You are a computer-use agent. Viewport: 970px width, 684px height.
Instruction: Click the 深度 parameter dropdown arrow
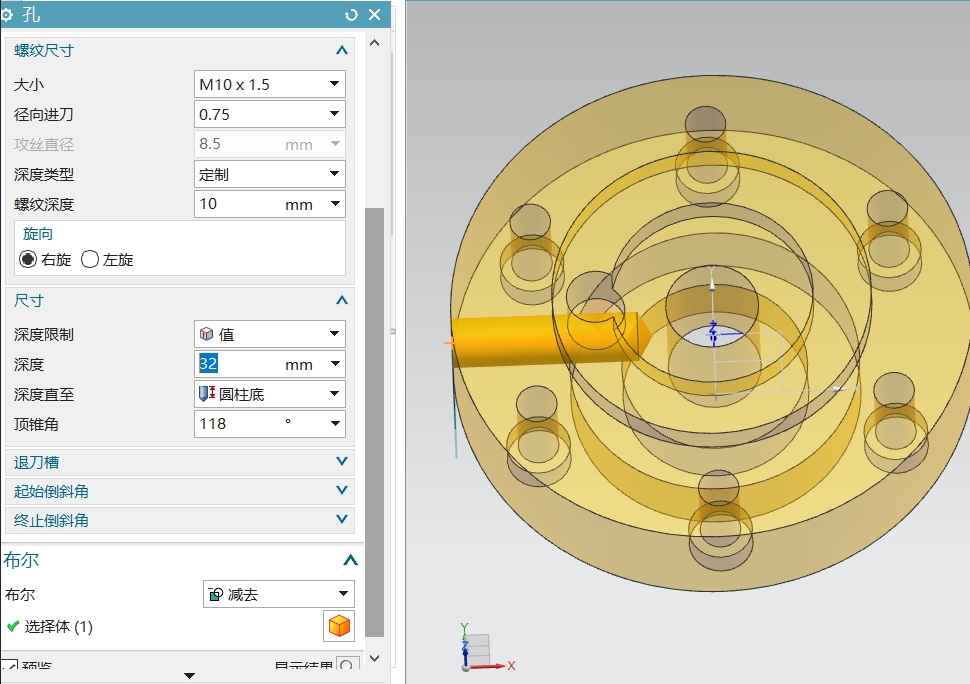coord(335,364)
